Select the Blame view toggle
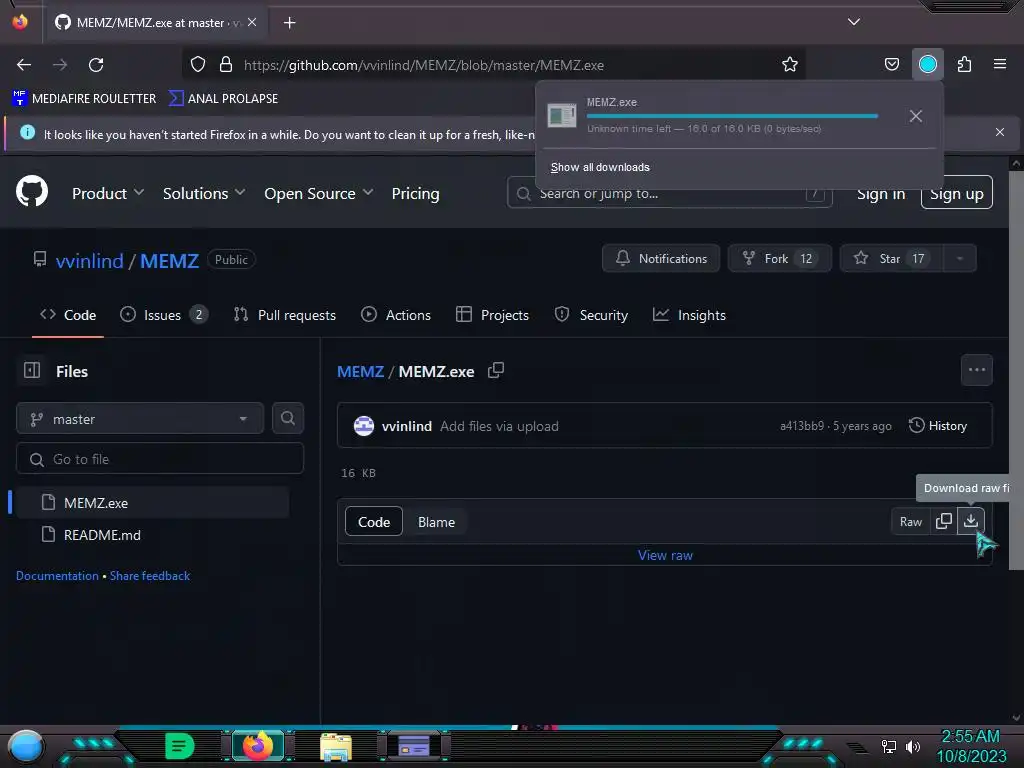The image size is (1024, 768). 436,522
